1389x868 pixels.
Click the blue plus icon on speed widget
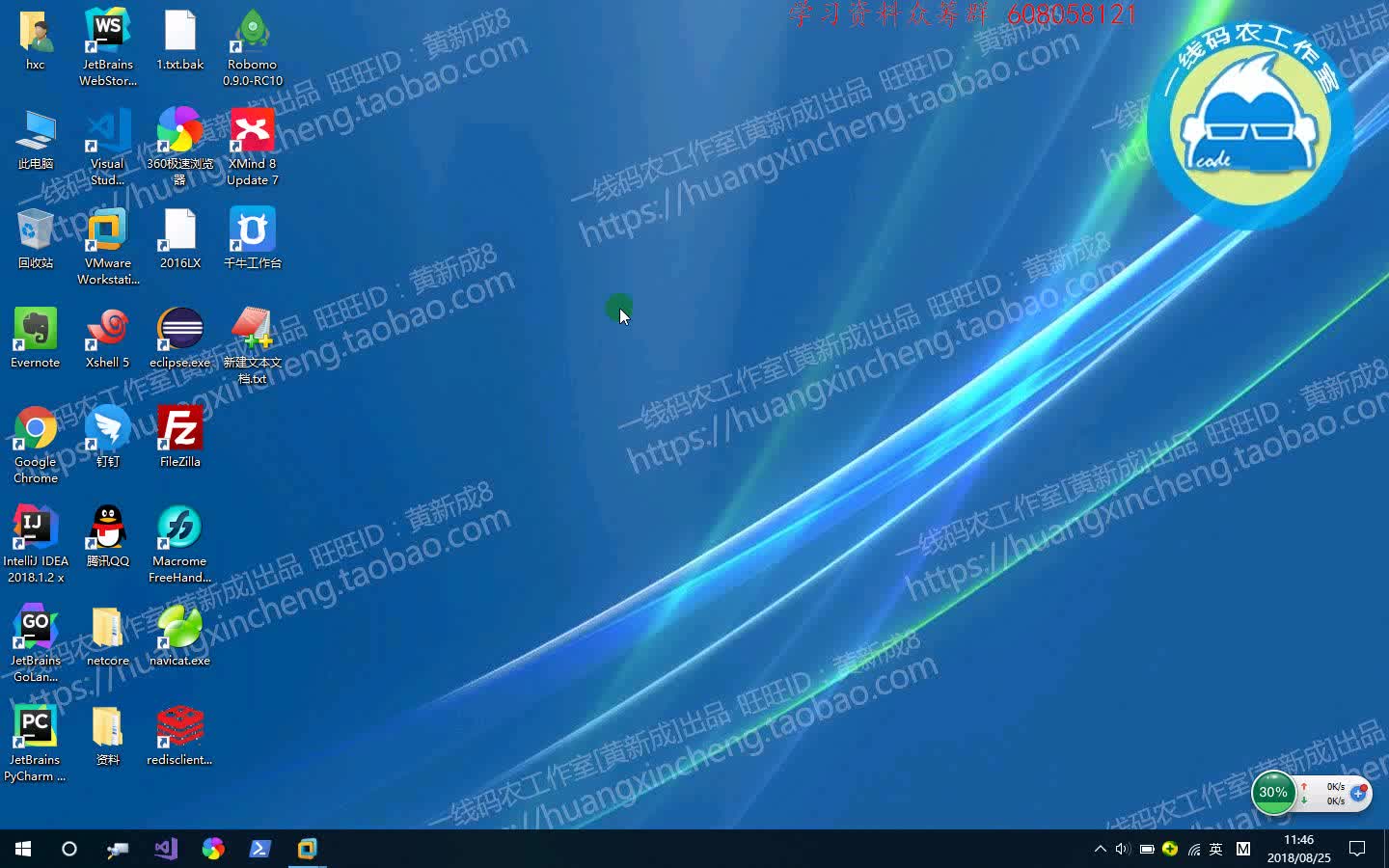pos(1358,793)
